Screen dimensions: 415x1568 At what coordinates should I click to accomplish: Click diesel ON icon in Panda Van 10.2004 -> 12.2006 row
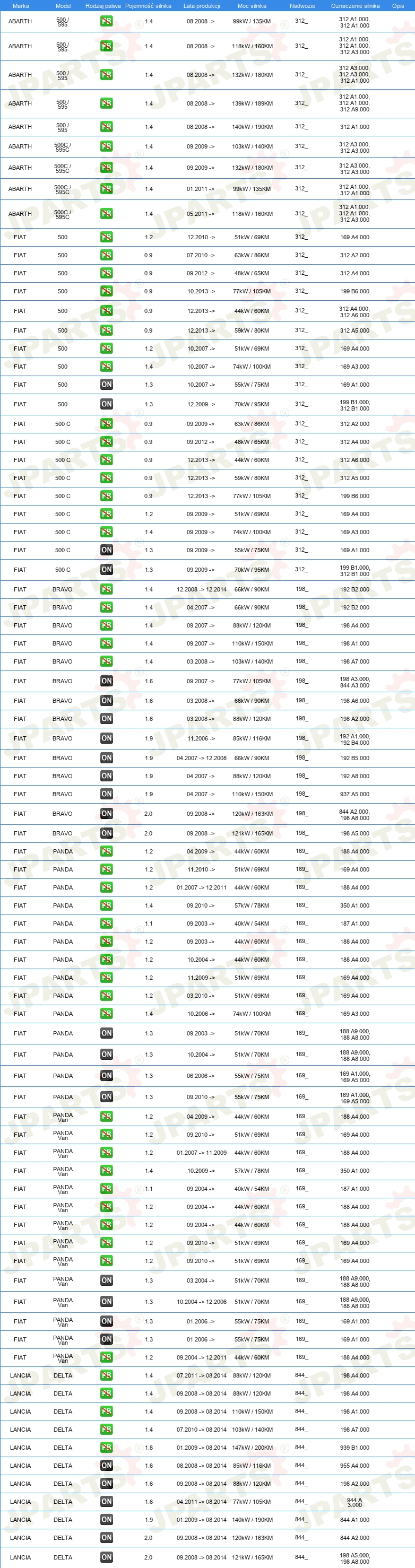pos(107,1302)
